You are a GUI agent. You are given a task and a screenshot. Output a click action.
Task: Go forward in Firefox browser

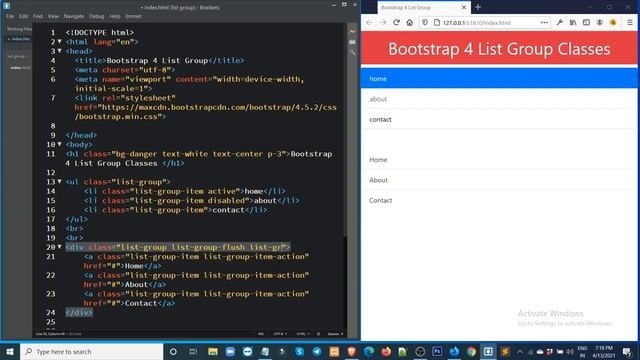[x=383, y=22]
